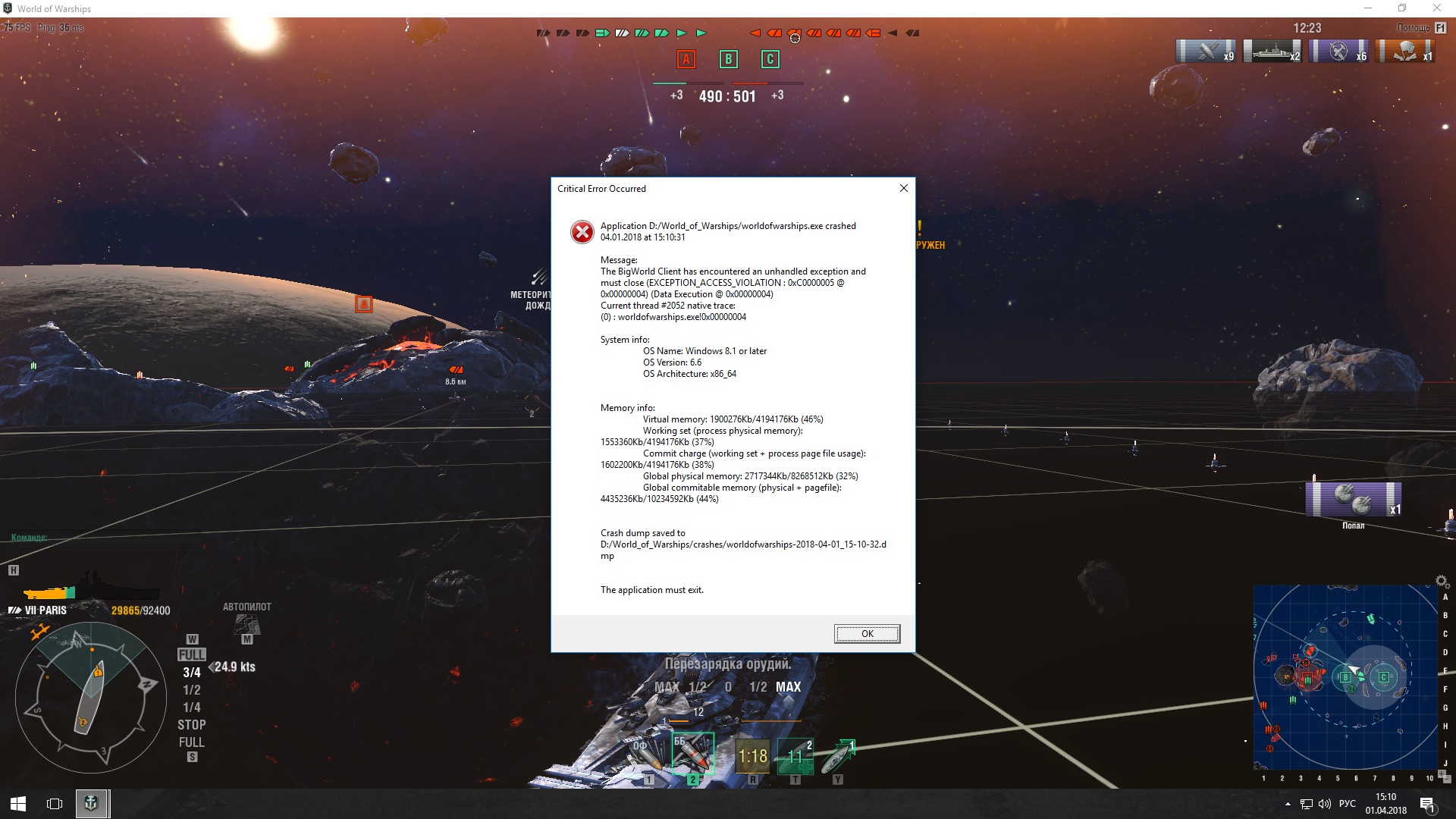Click the 'The application must exit.' text

click(652, 590)
